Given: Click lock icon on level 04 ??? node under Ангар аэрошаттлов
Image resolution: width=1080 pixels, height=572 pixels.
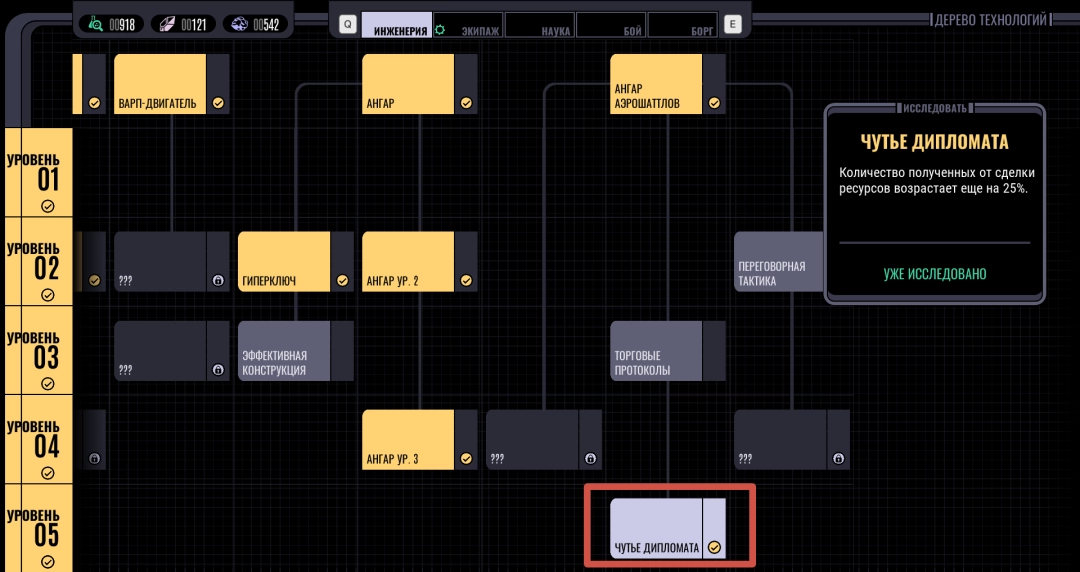Looking at the screenshot, I should pos(590,459).
